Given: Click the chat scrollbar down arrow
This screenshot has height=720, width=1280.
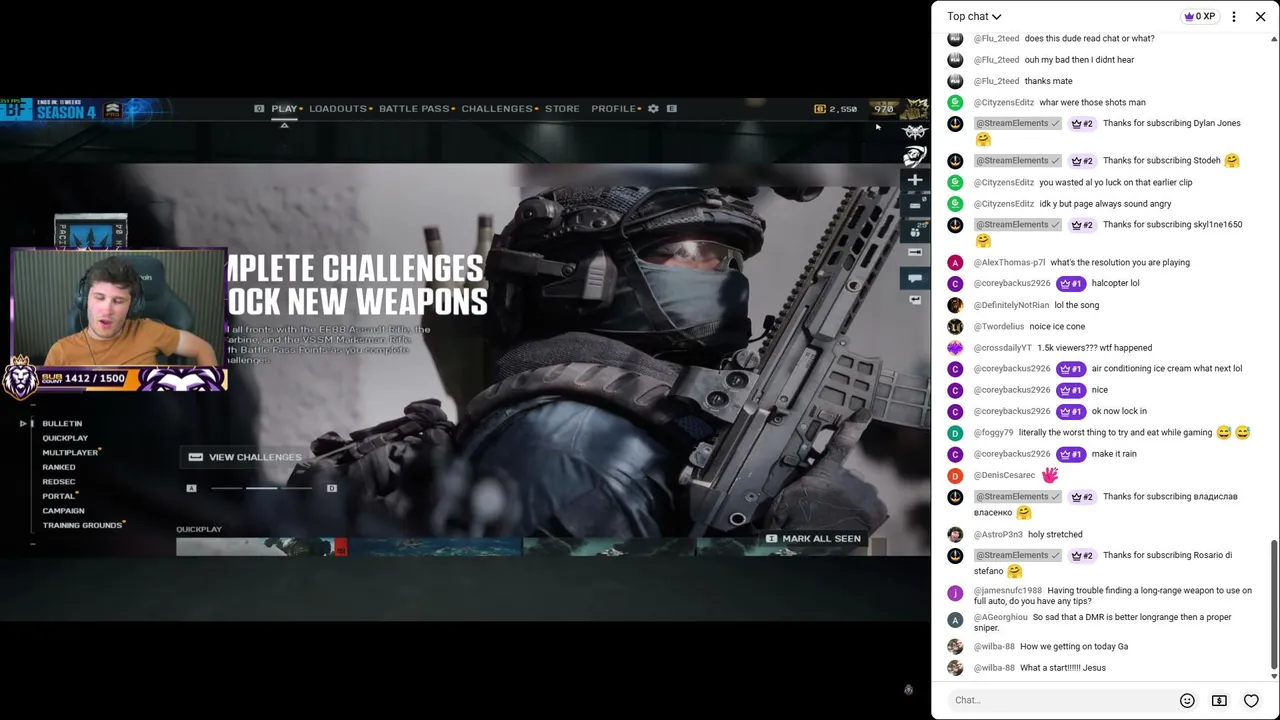Looking at the screenshot, I should click(x=1274, y=676).
